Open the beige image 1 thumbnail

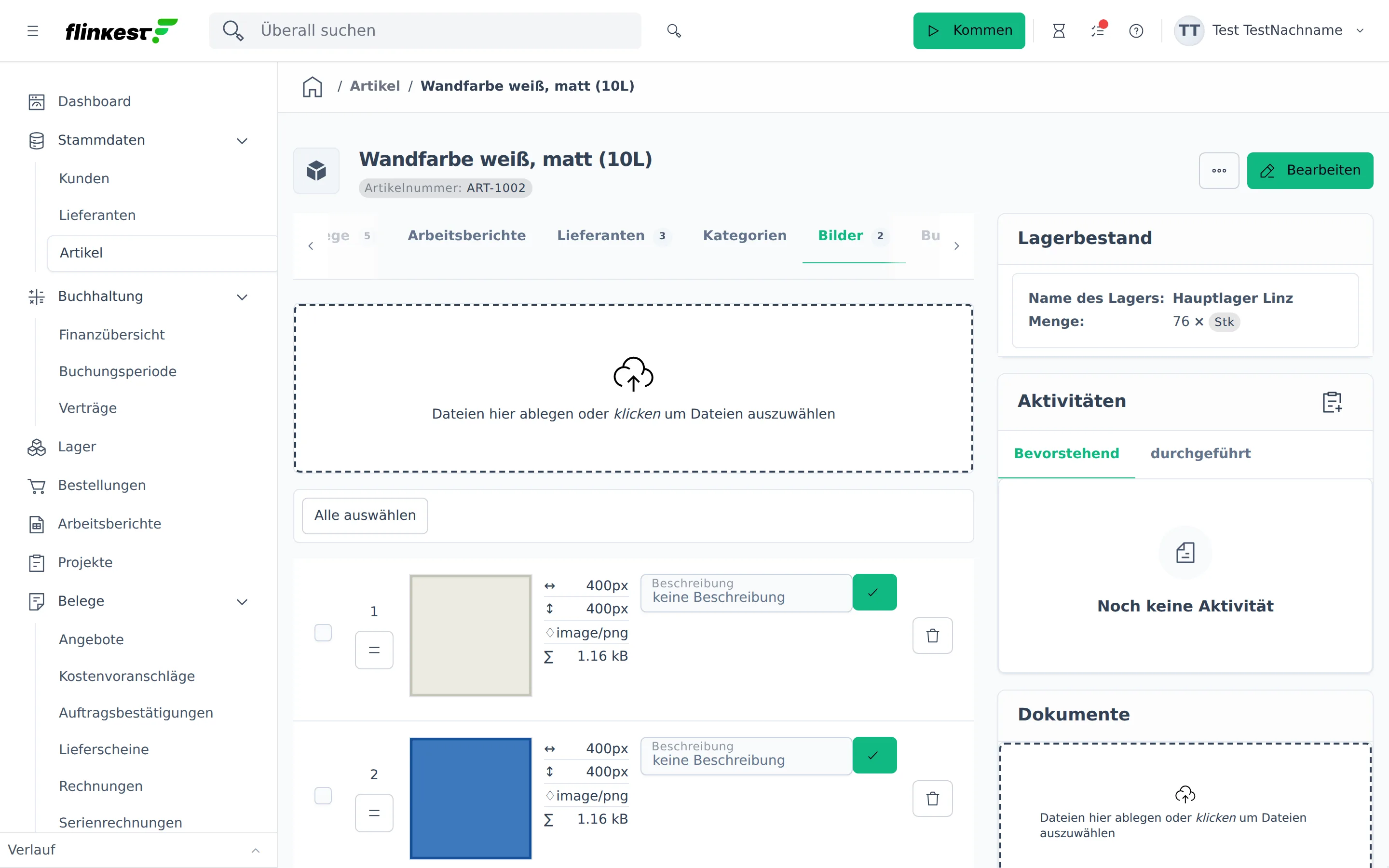[471, 636]
